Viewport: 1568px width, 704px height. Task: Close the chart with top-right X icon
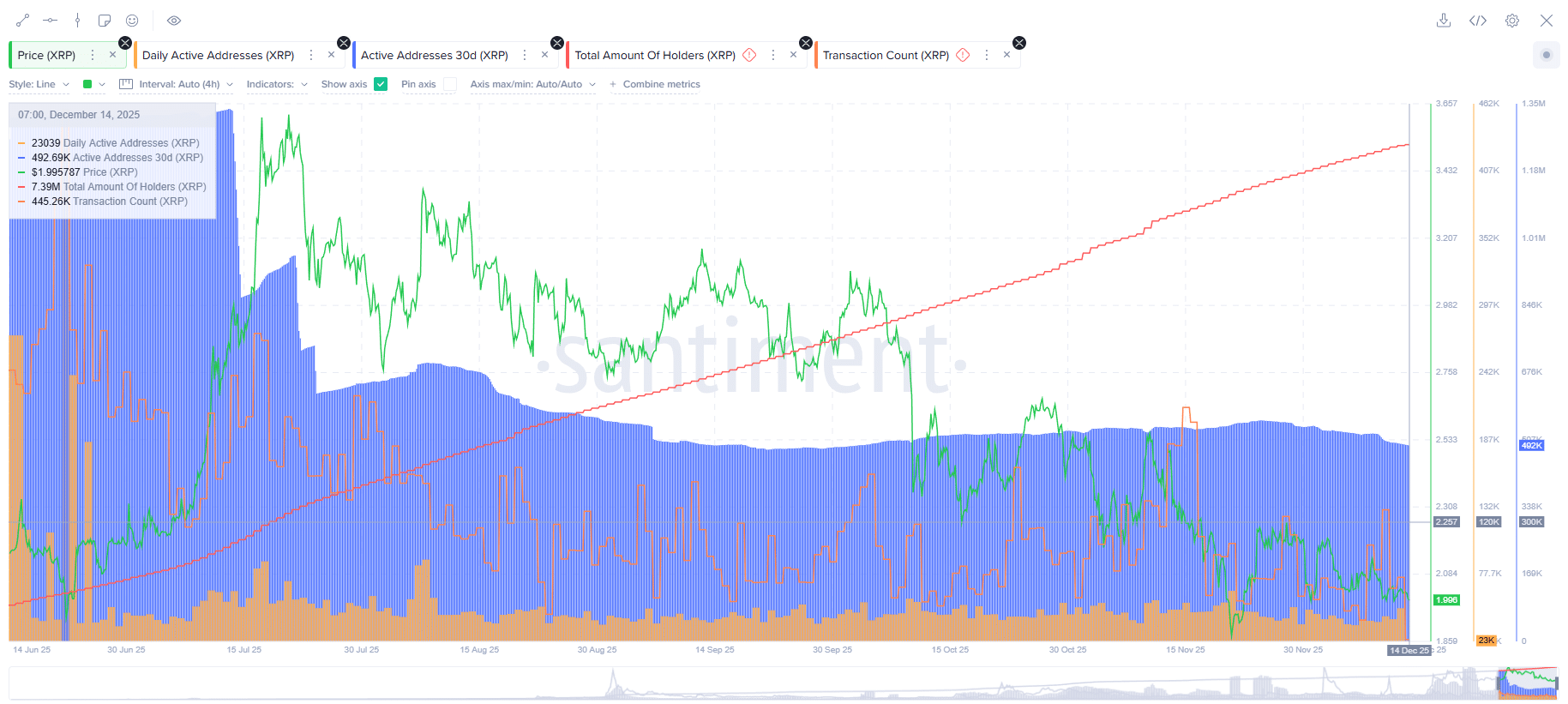coord(1547,21)
